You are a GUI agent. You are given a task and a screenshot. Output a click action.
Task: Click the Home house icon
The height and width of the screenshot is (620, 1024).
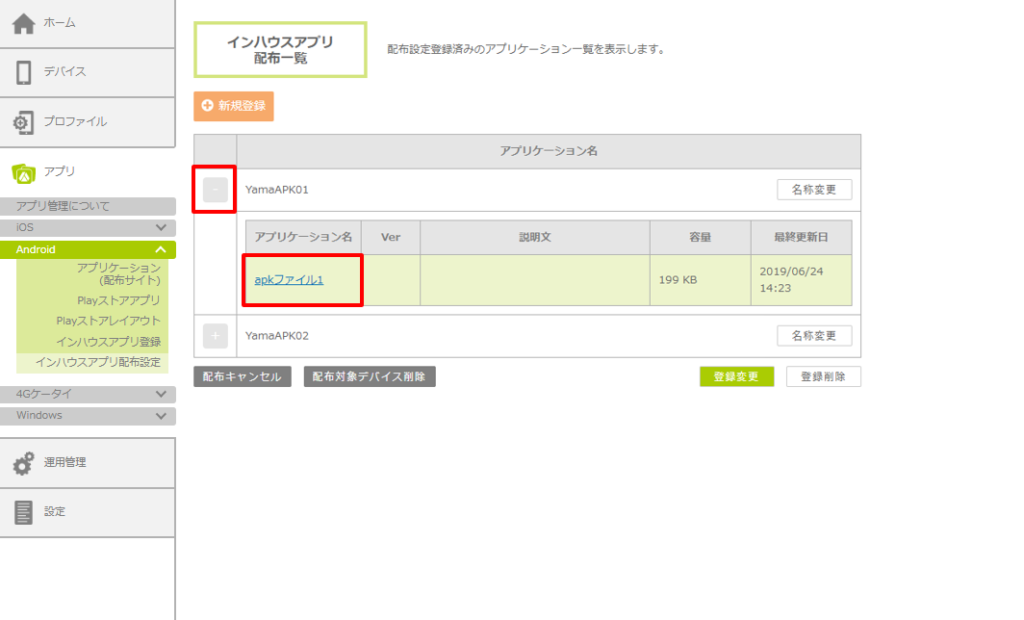23,23
